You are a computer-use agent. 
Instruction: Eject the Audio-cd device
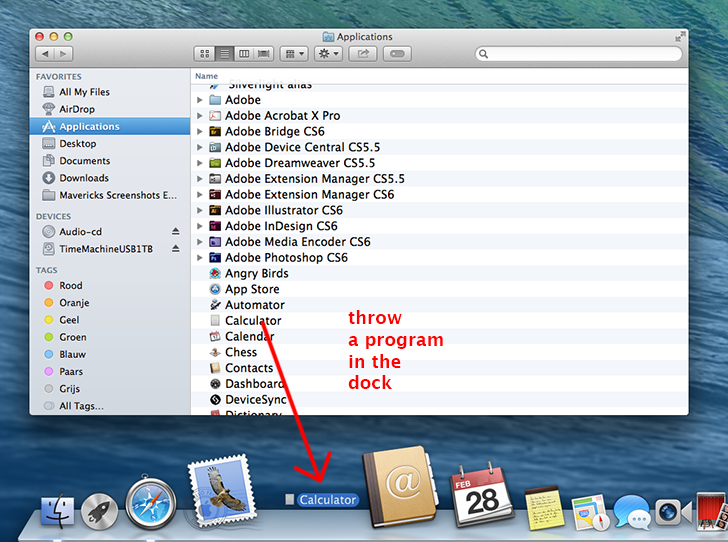(176, 231)
